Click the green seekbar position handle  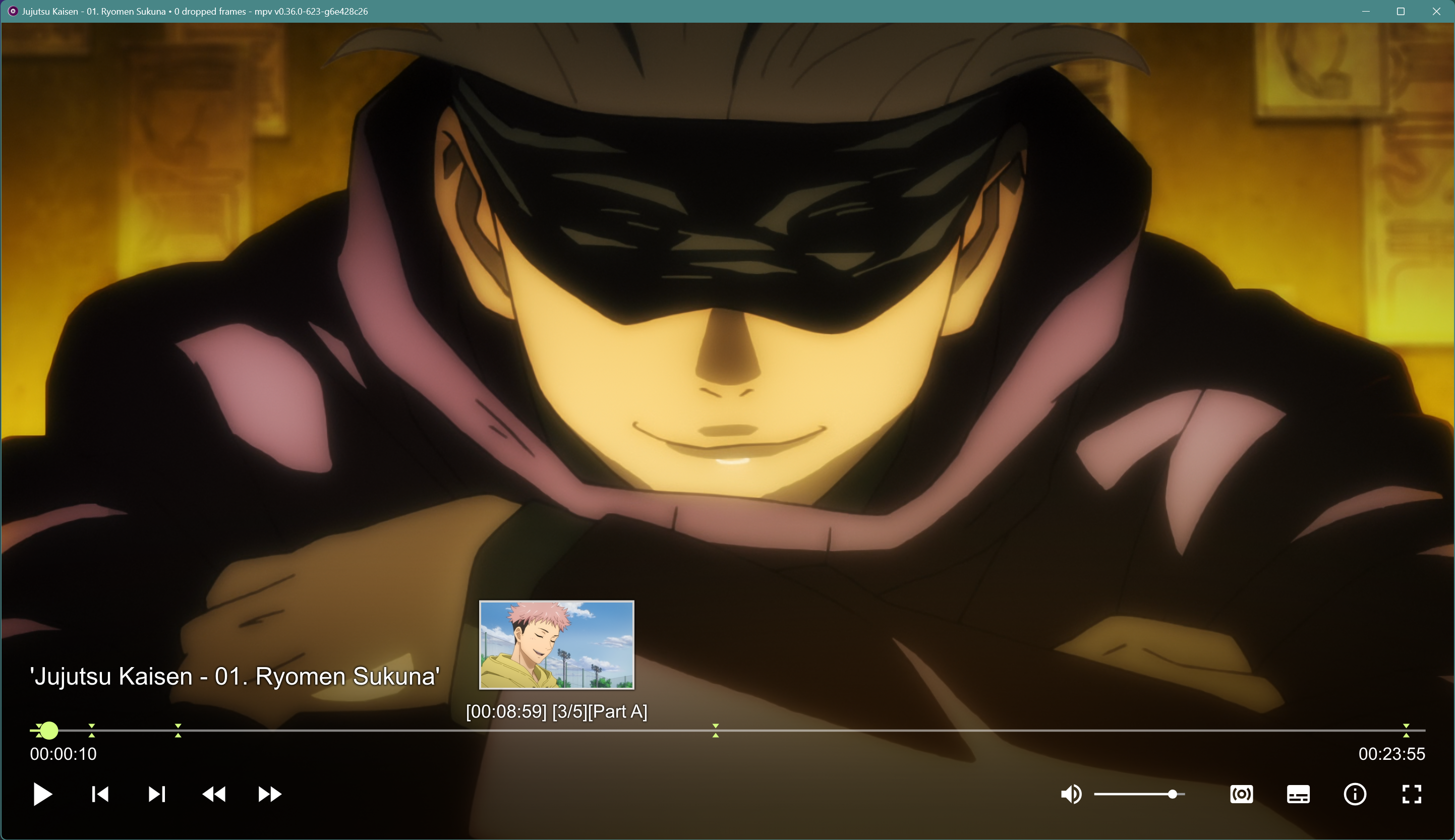click(49, 731)
